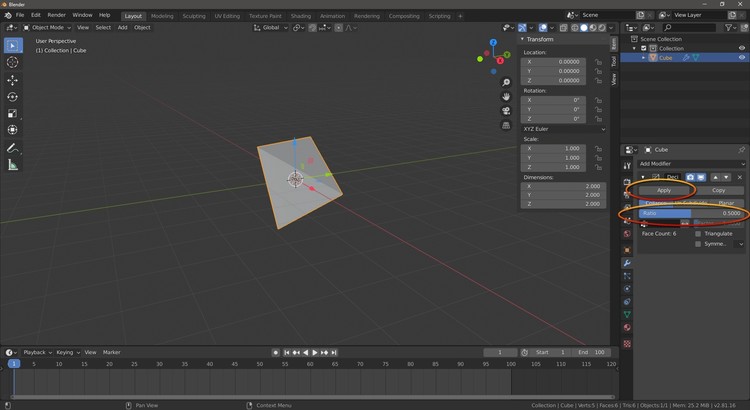Screen dimensions: 750x410
Task: Click the camera view icon in viewport
Action: pyautogui.click(x=507, y=111)
